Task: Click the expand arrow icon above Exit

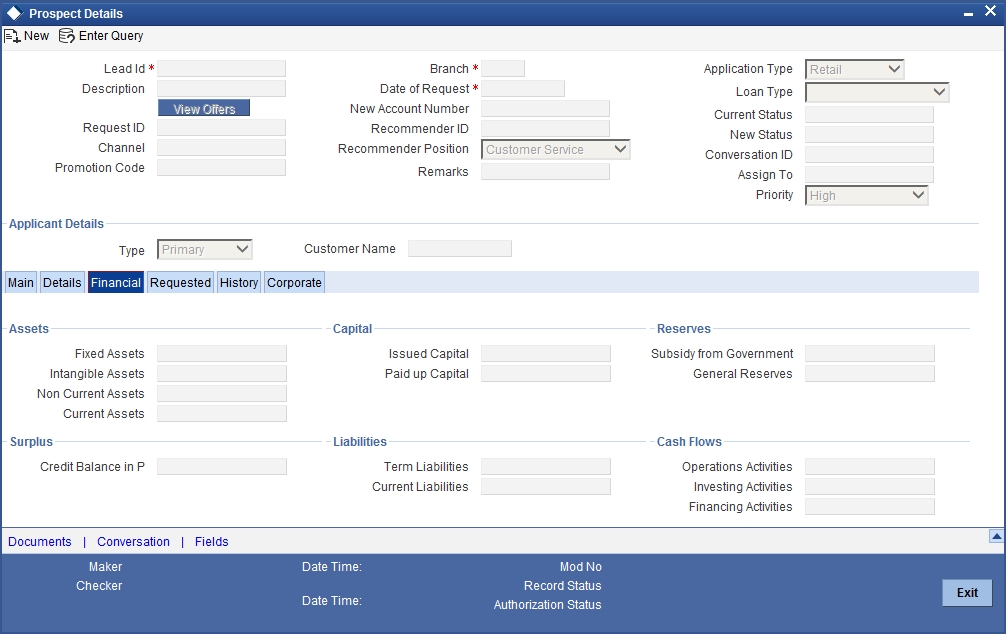Action: (x=996, y=536)
